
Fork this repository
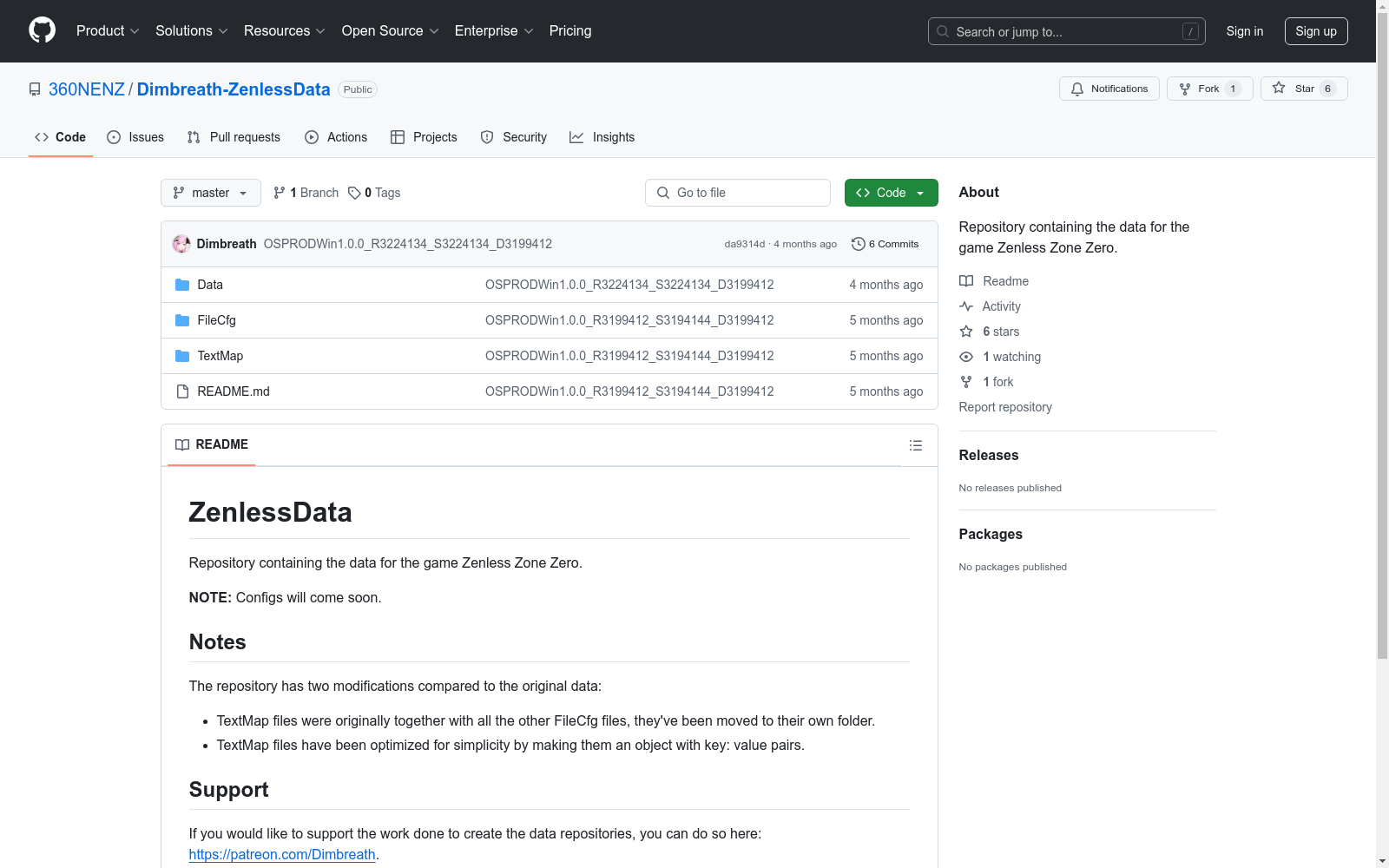(1210, 89)
